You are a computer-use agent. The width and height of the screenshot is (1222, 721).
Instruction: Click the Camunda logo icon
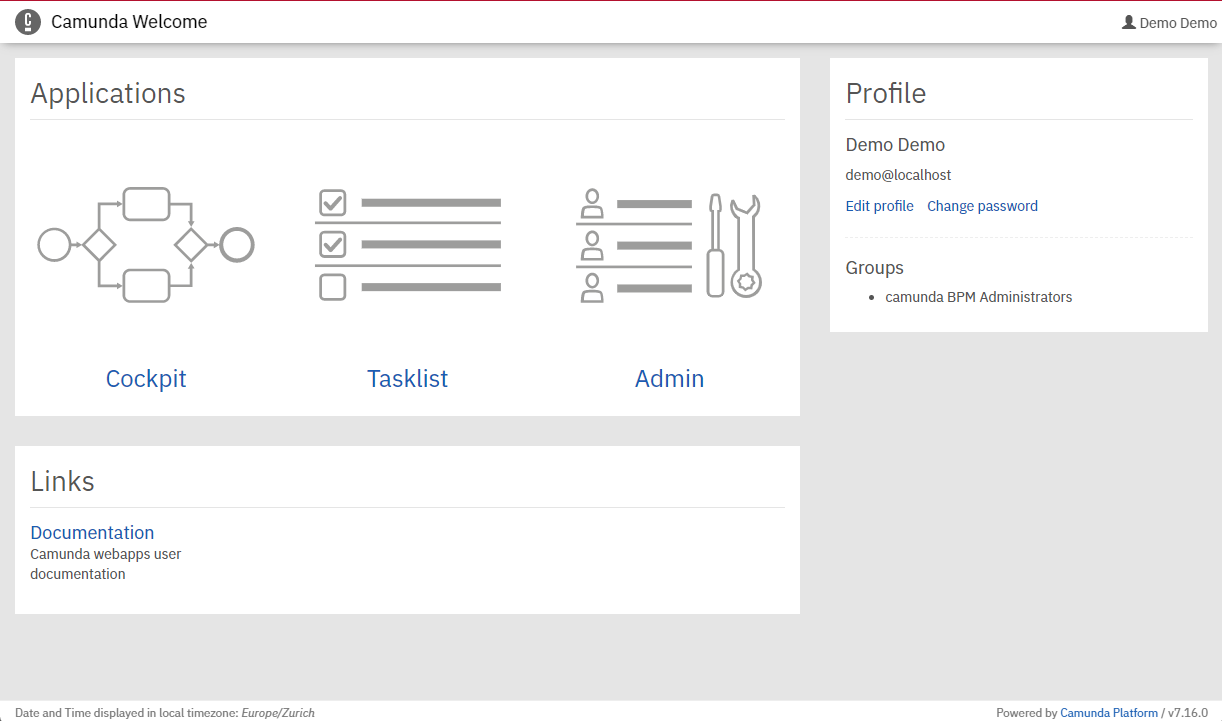[28, 22]
